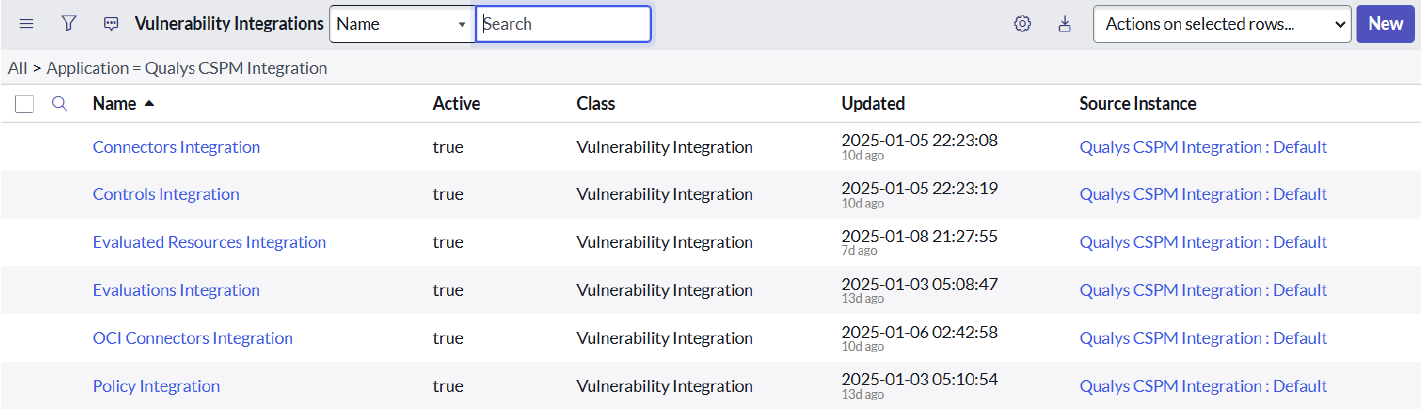
Task: Toggle column search magnifier icon
Action: coord(59,103)
